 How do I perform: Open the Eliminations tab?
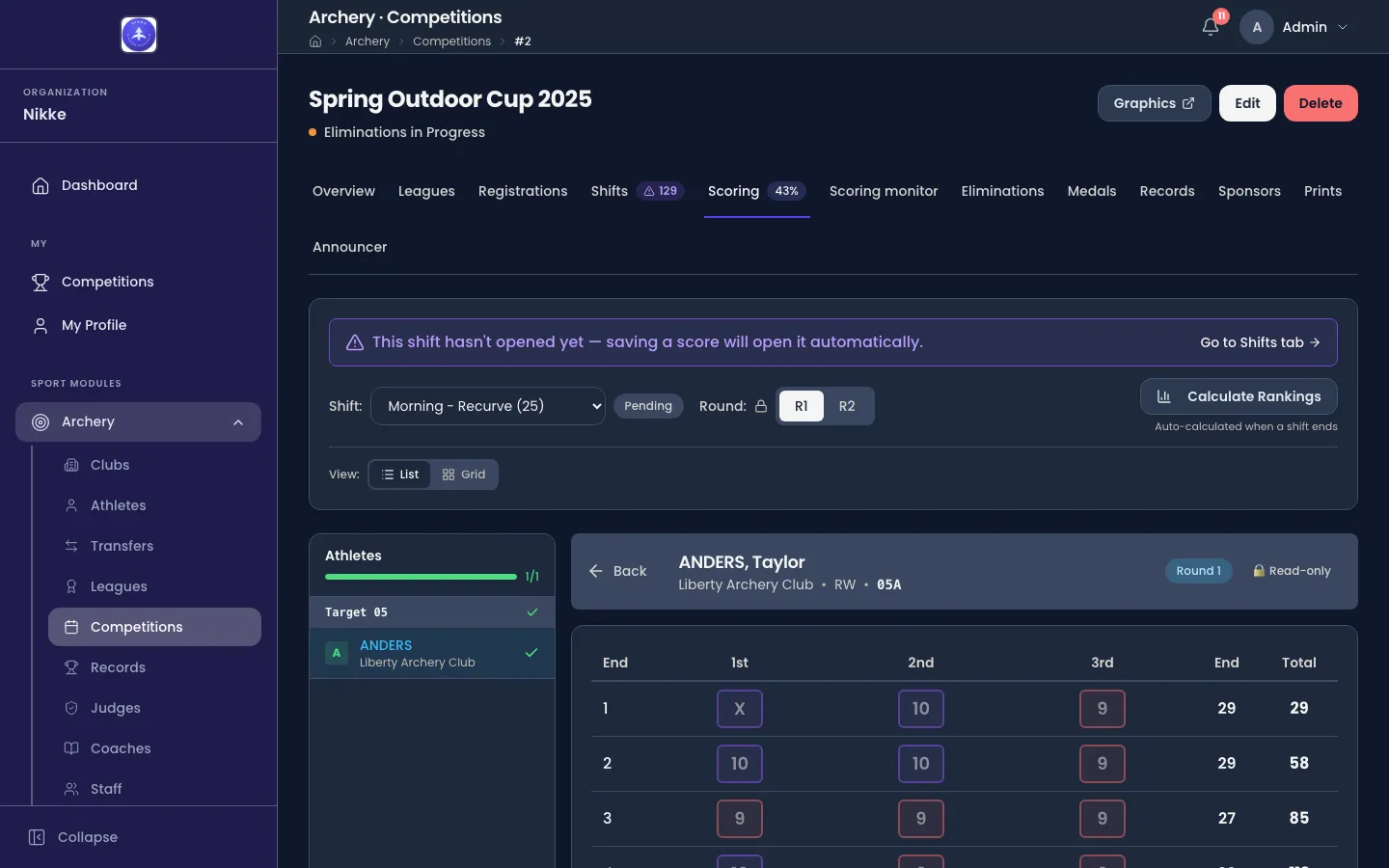1002,191
